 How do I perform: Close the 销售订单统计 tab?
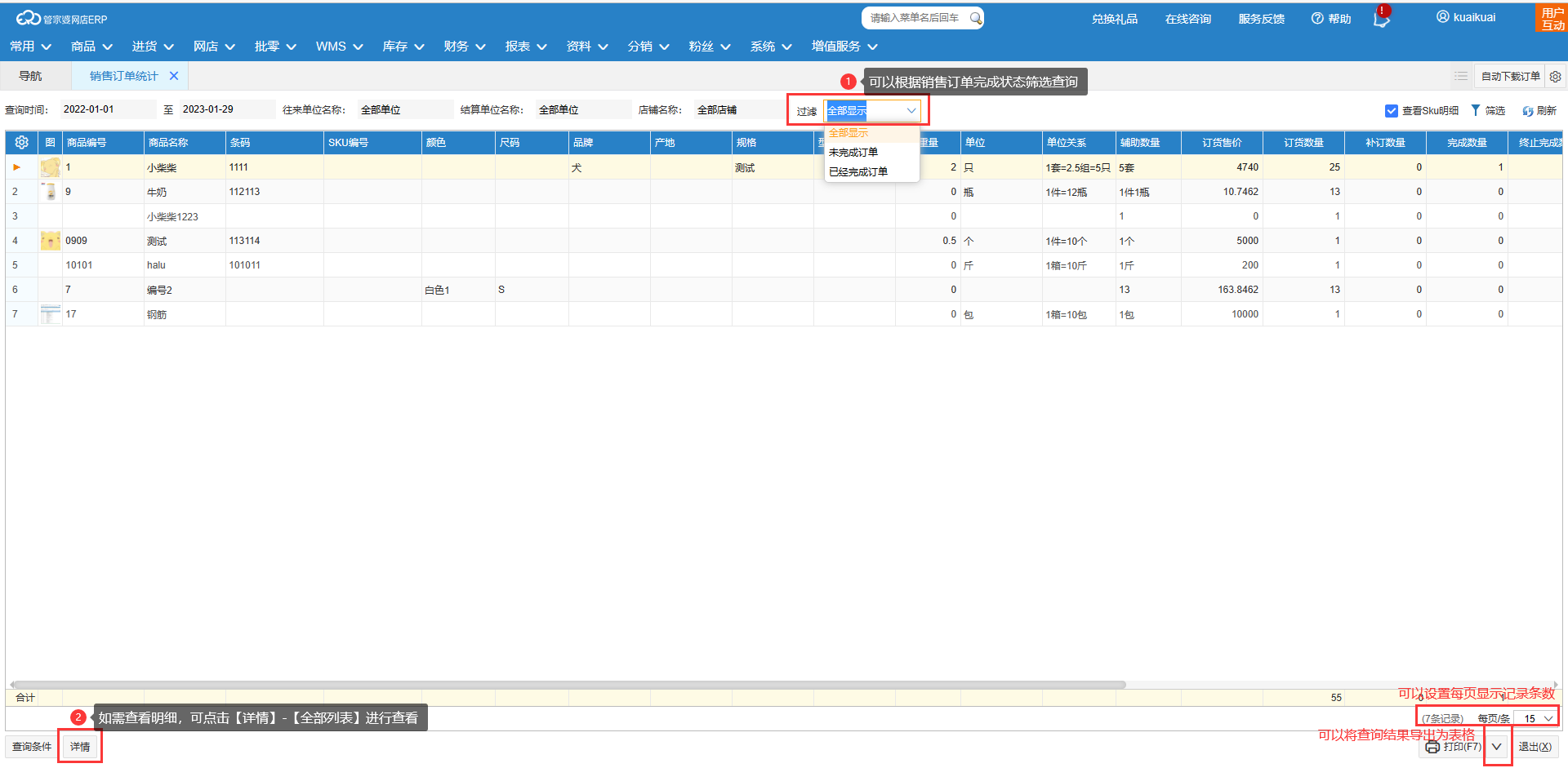174,76
